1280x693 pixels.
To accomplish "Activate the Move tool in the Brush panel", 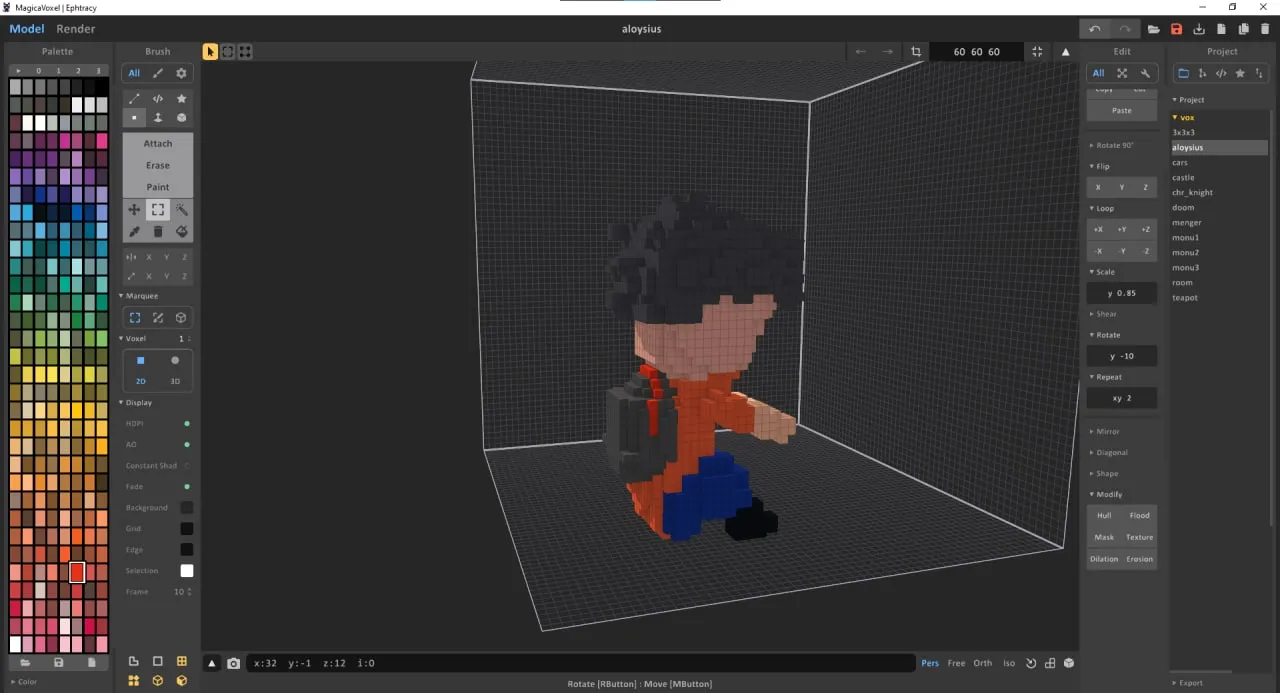I will [134, 210].
